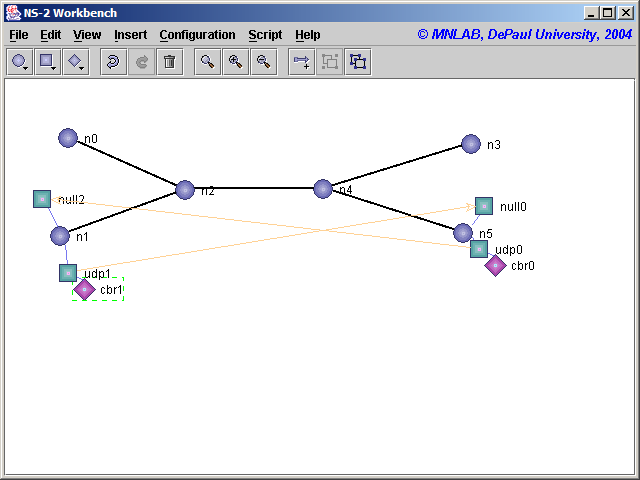The width and height of the screenshot is (640, 480).
Task: Click the cbr1 label text
Action: pos(111,290)
